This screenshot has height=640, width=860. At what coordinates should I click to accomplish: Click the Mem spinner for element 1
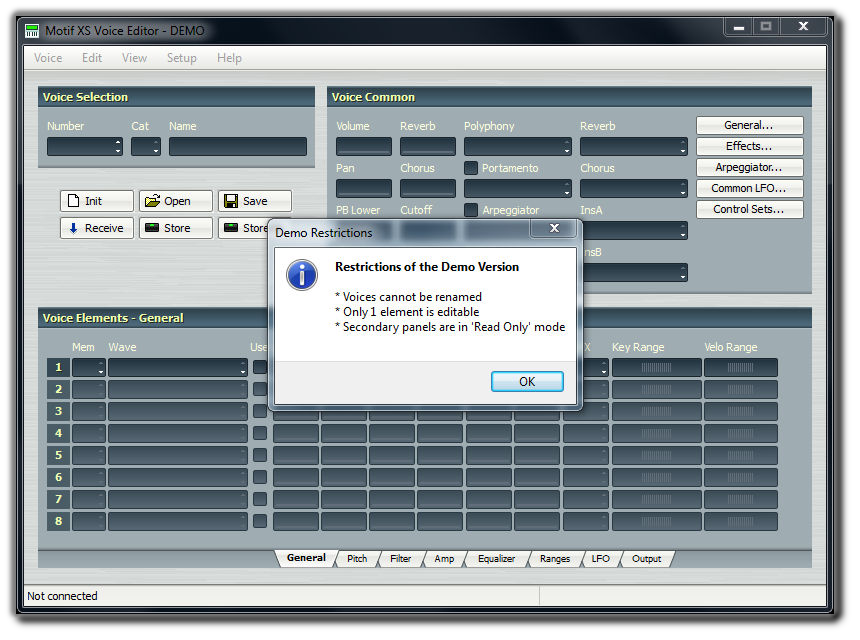coord(89,367)
